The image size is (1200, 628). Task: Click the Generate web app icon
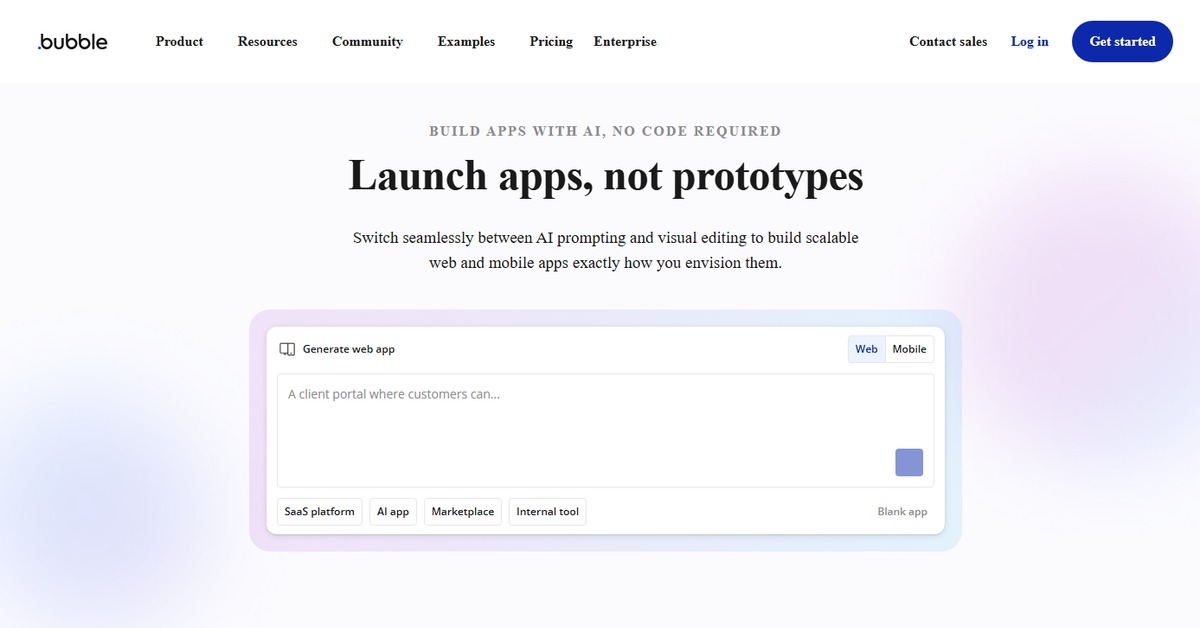pos(287,349)
